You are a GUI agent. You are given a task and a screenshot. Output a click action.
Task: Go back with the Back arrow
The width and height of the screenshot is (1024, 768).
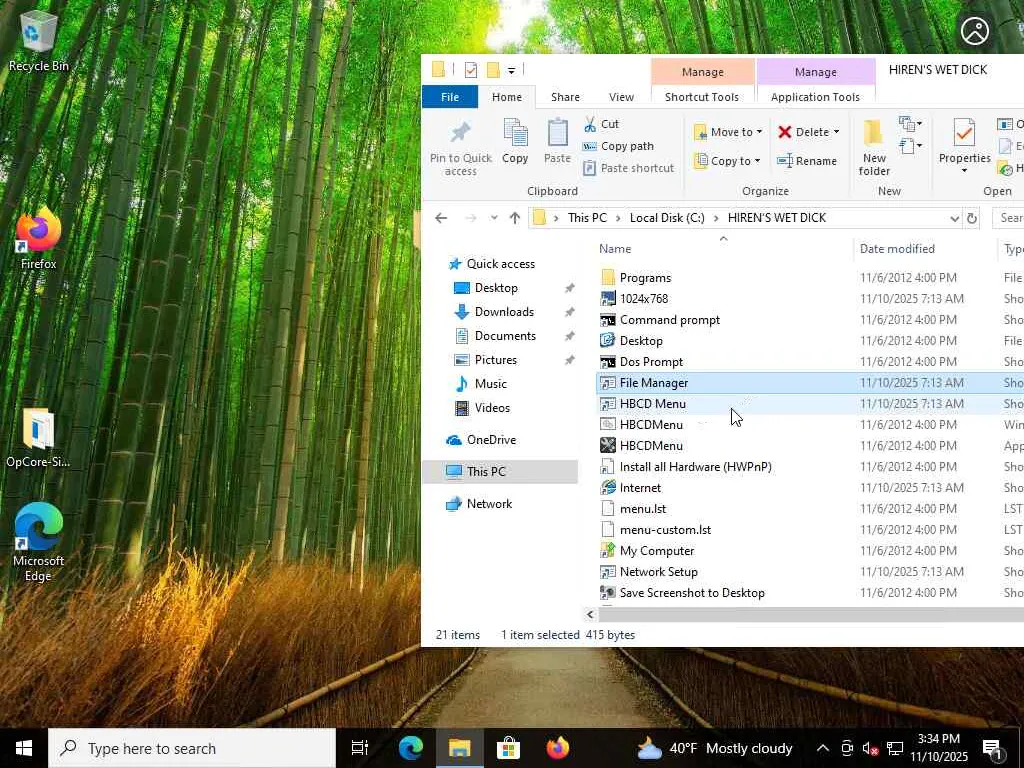[x=441, y=218]
